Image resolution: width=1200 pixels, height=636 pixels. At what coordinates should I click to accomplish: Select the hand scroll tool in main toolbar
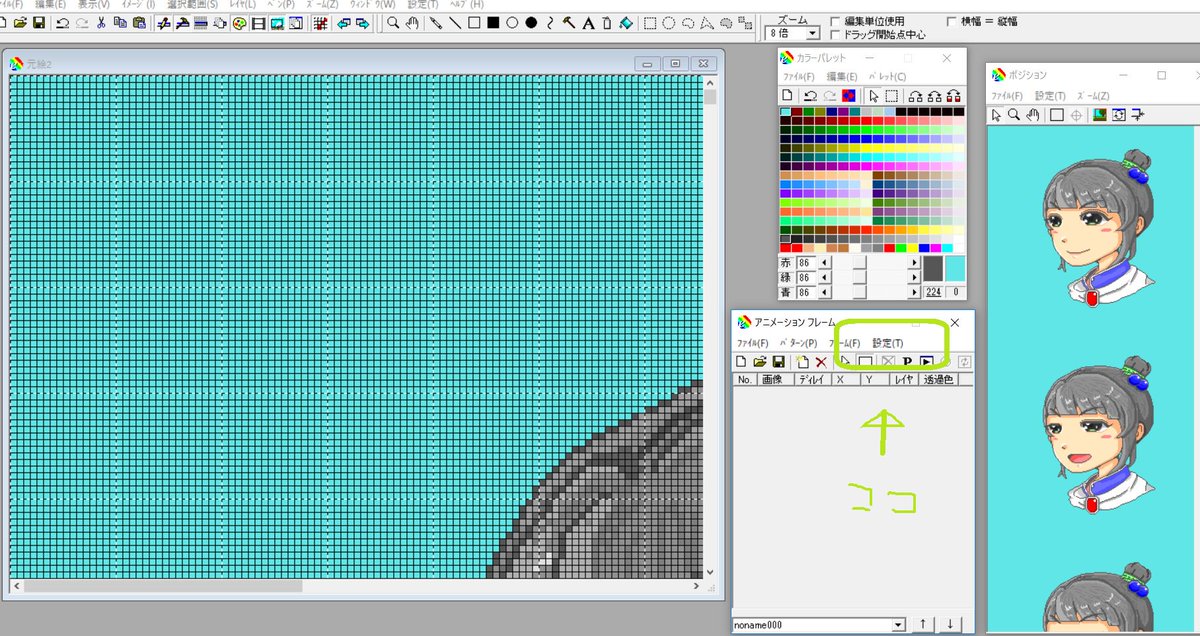(x=412, y=22)
